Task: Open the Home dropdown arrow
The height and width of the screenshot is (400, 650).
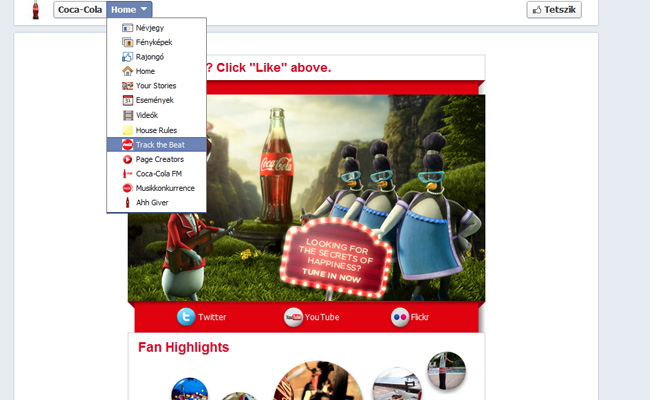Action: click(144, 9)
